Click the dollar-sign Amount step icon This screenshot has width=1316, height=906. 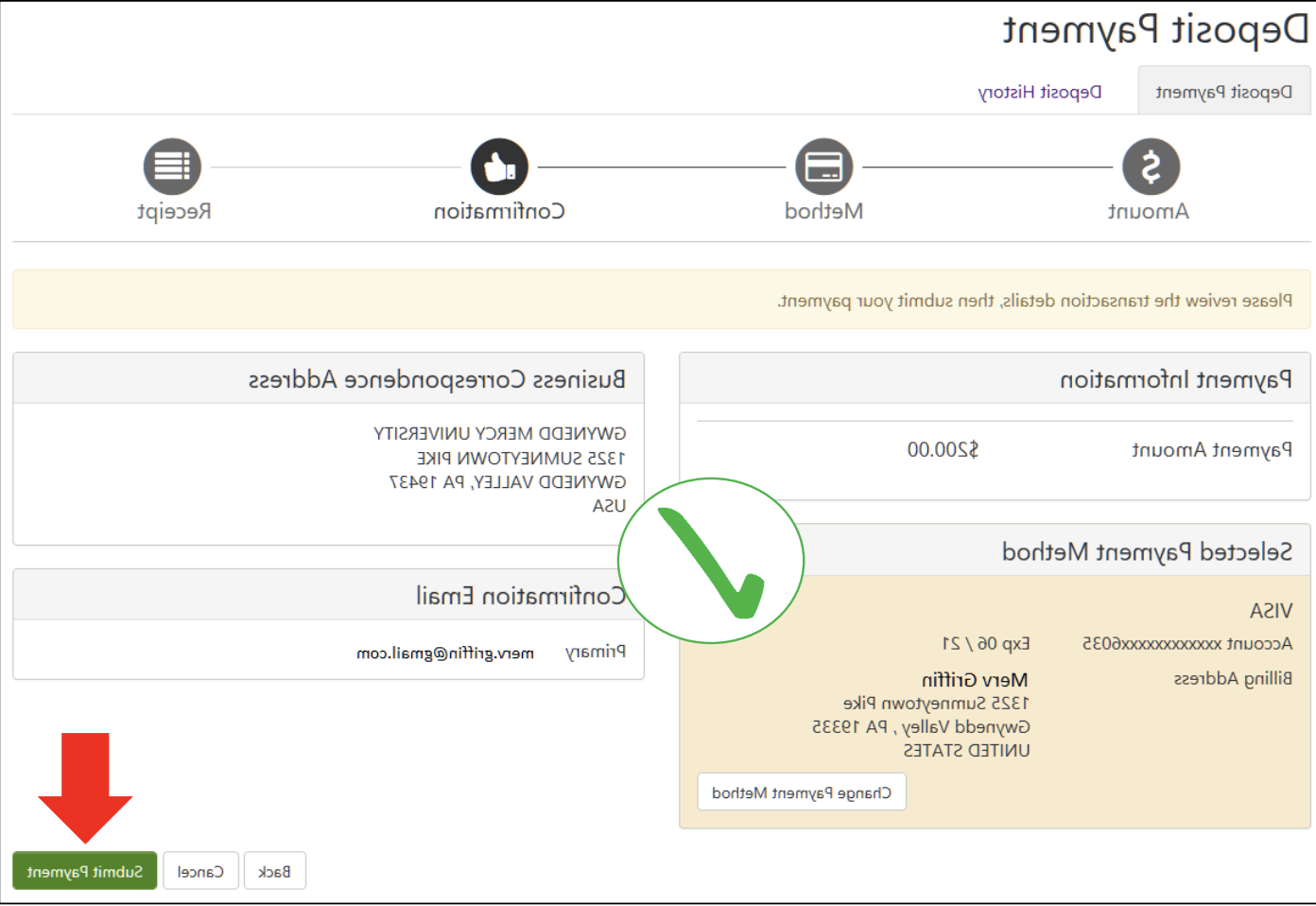[x=1151, y=166]
